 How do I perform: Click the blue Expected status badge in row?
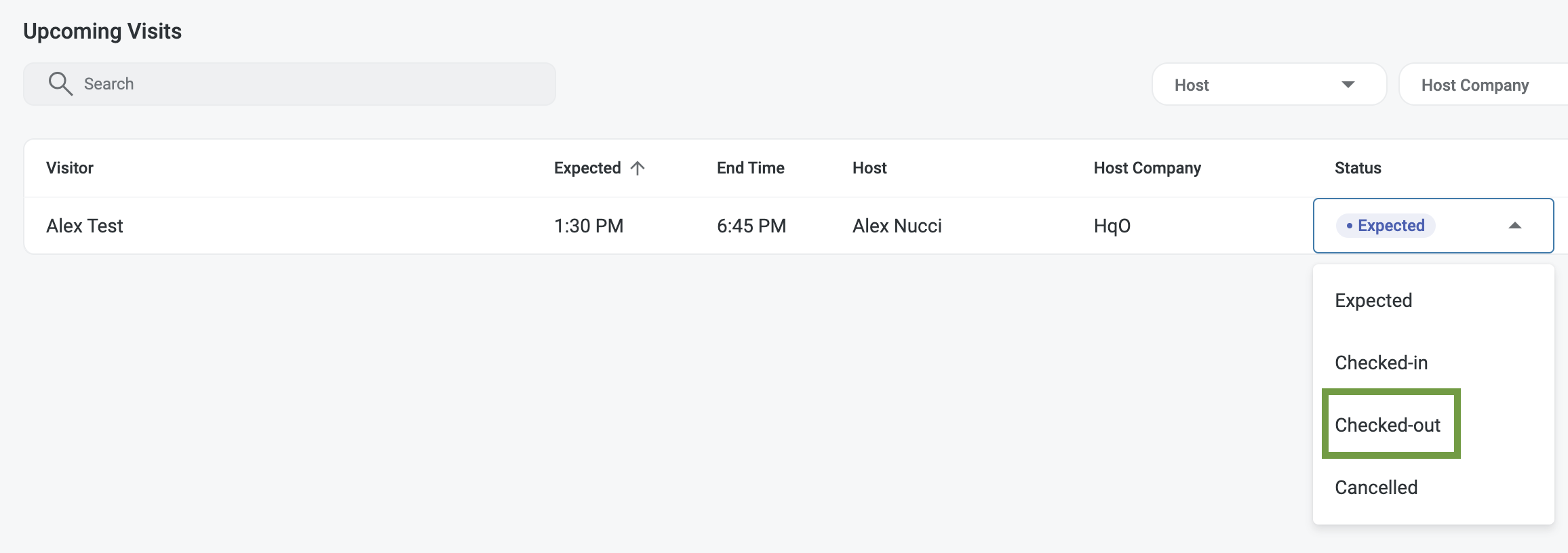coord(1385,226)
